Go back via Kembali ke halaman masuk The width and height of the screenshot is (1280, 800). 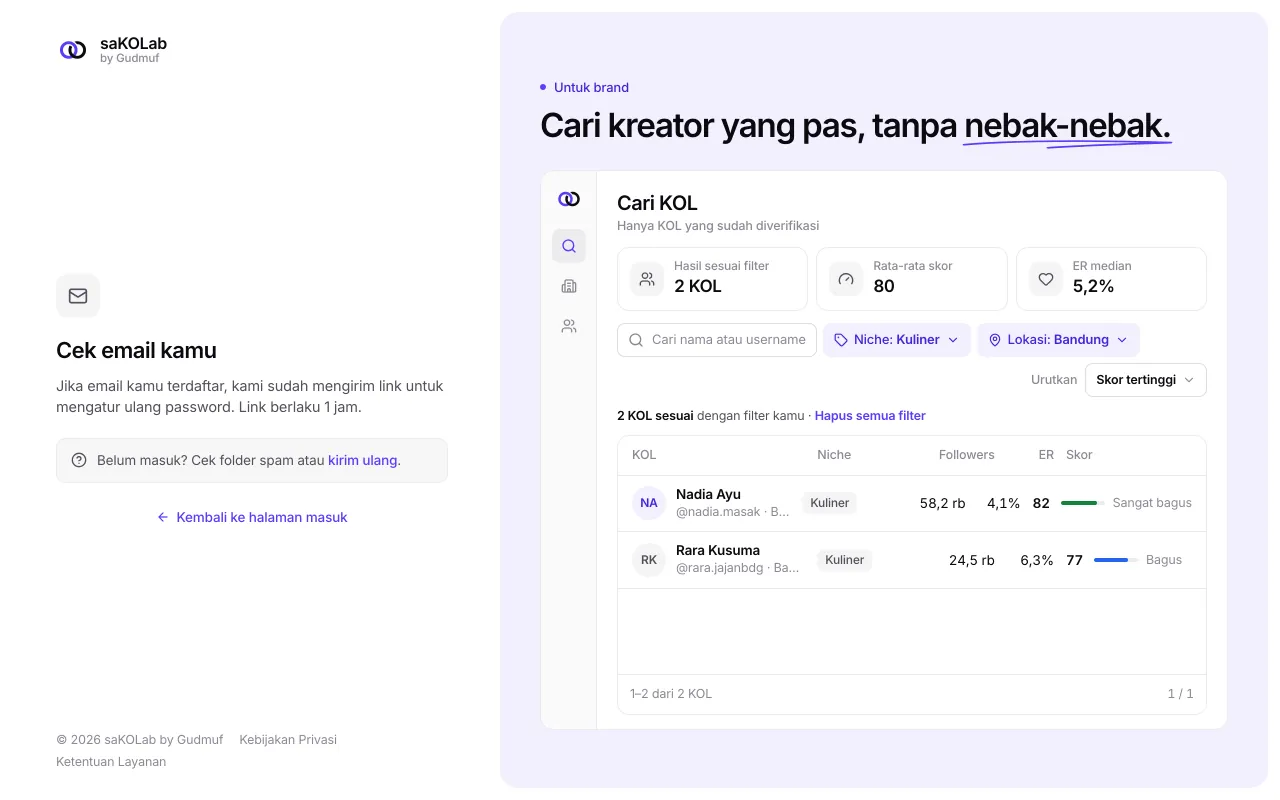click(x=252, y=517)
